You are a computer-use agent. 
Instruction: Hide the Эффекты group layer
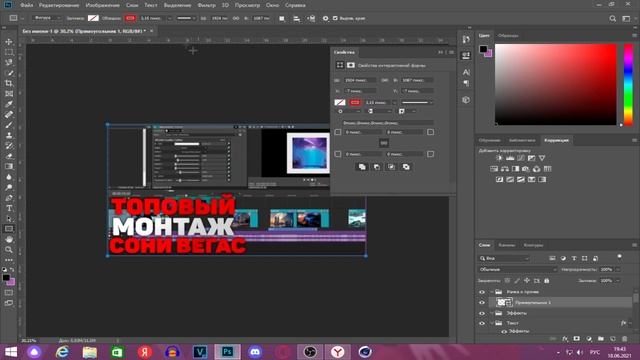[482, 313]
